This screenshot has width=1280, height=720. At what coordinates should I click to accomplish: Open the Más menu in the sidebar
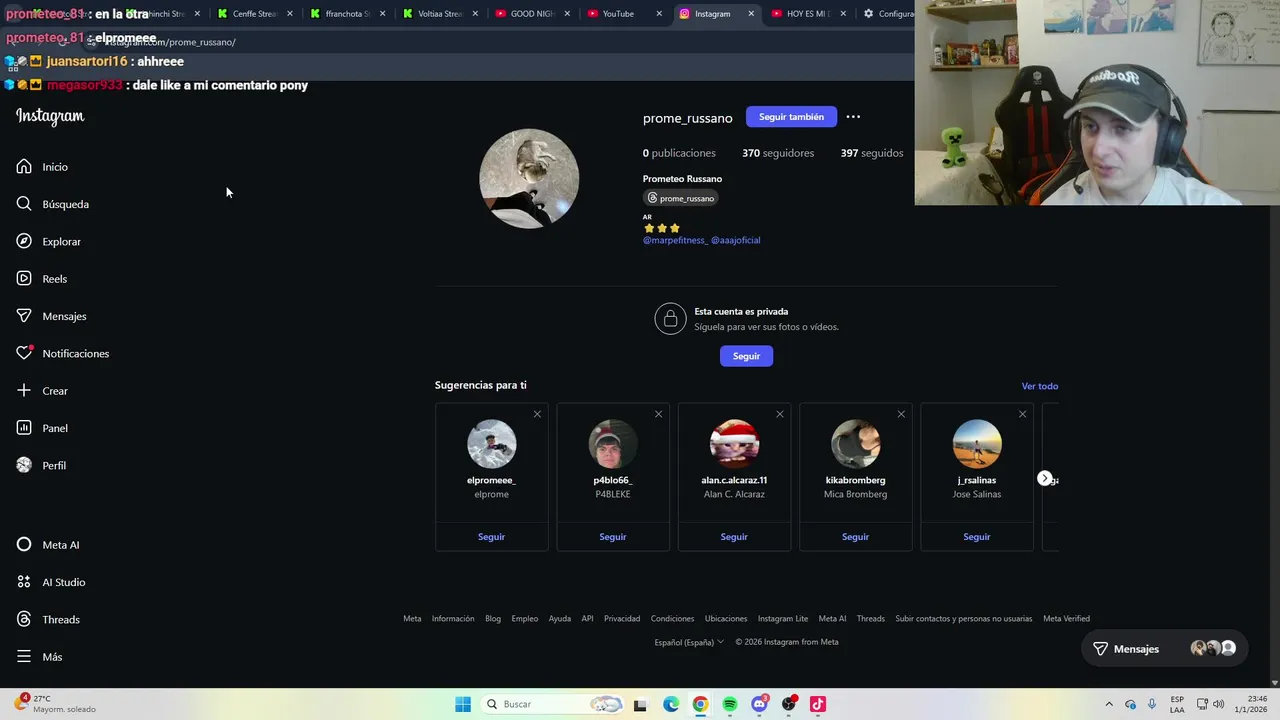39,657
